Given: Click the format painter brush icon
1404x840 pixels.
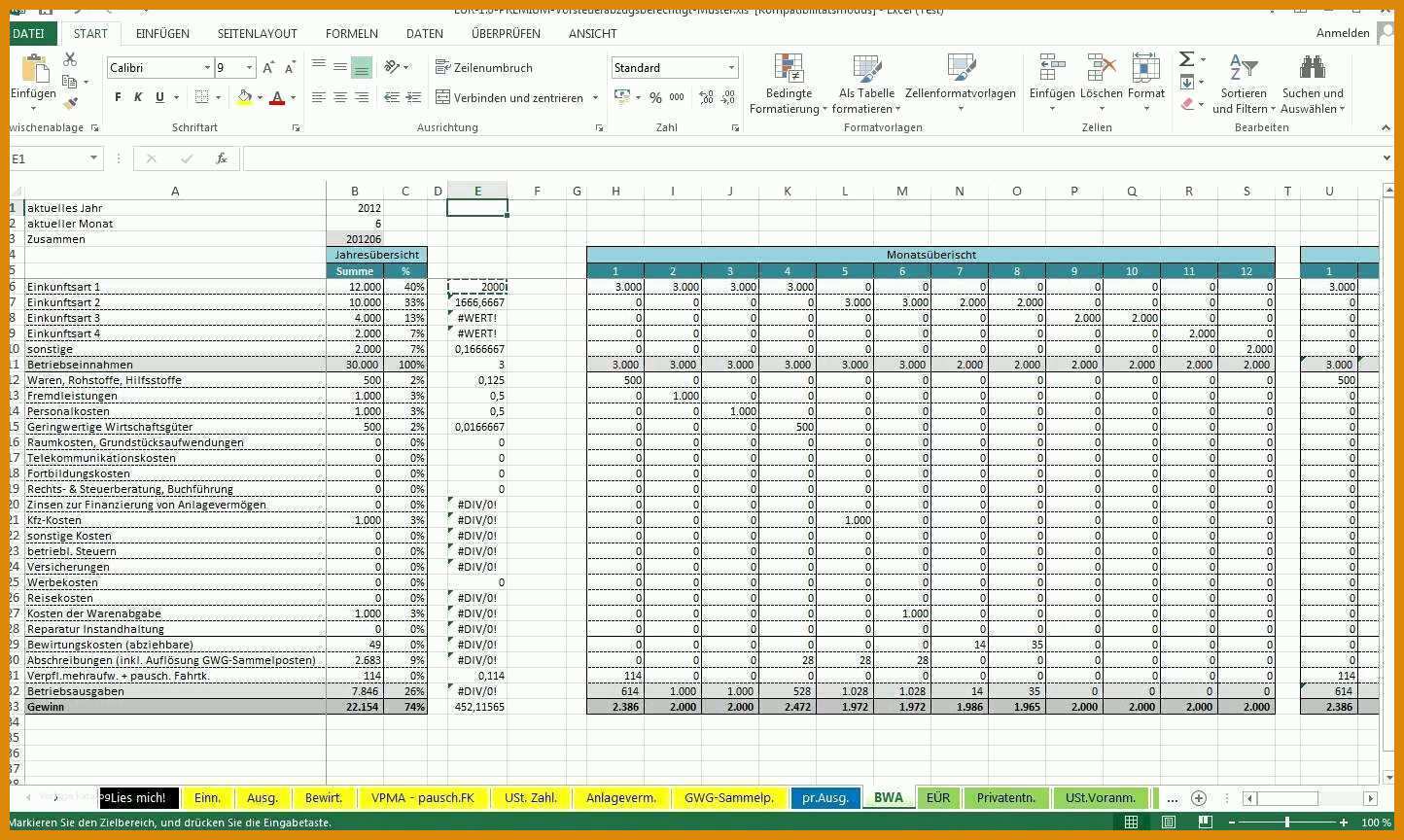Looking at the screenshot, I should [x=70, y=102].
